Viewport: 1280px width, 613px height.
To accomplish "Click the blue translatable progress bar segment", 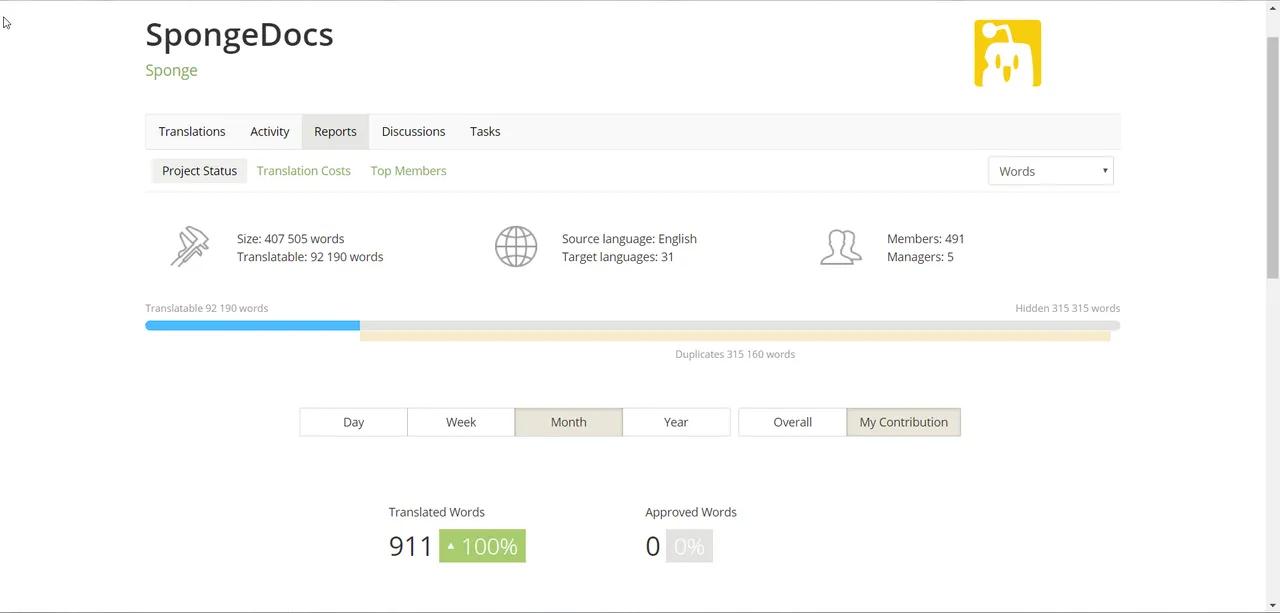I will (252, 326).
